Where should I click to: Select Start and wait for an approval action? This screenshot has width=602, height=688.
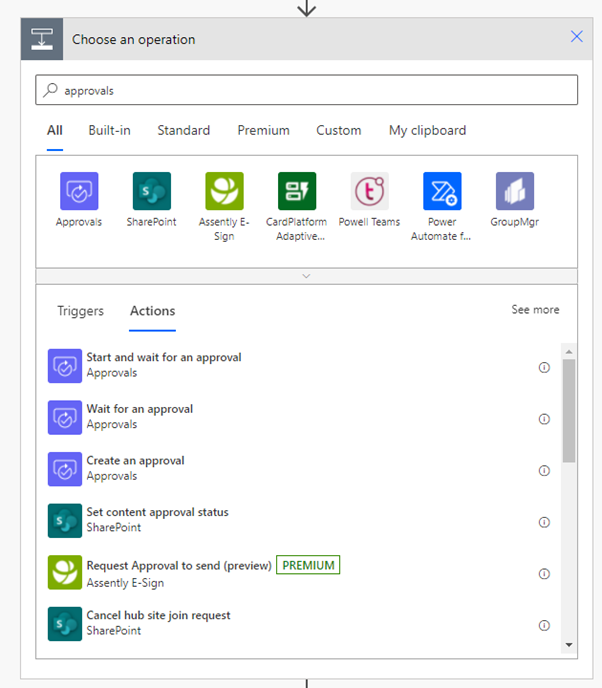point(298,366)
